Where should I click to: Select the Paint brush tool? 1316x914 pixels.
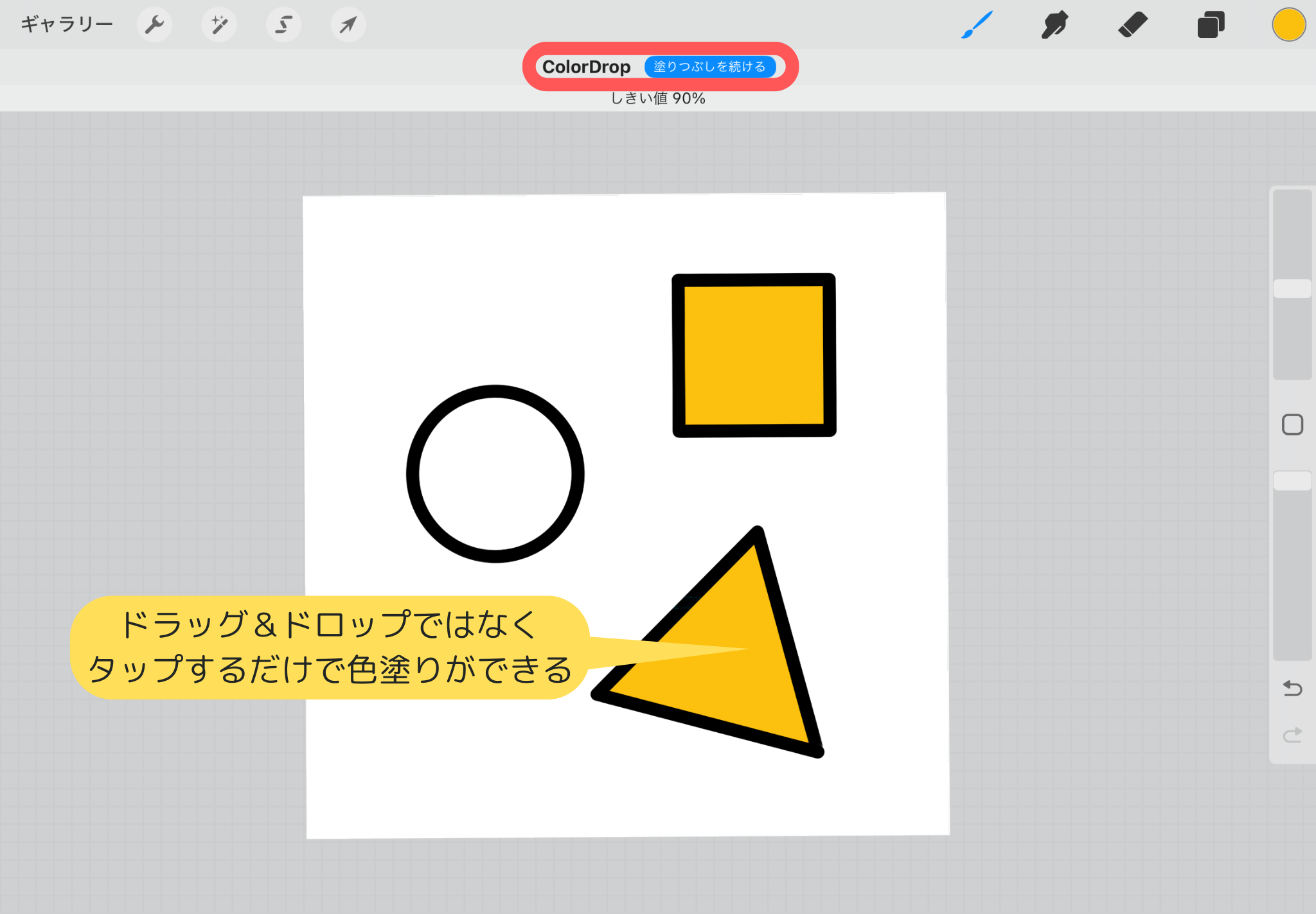977,25
